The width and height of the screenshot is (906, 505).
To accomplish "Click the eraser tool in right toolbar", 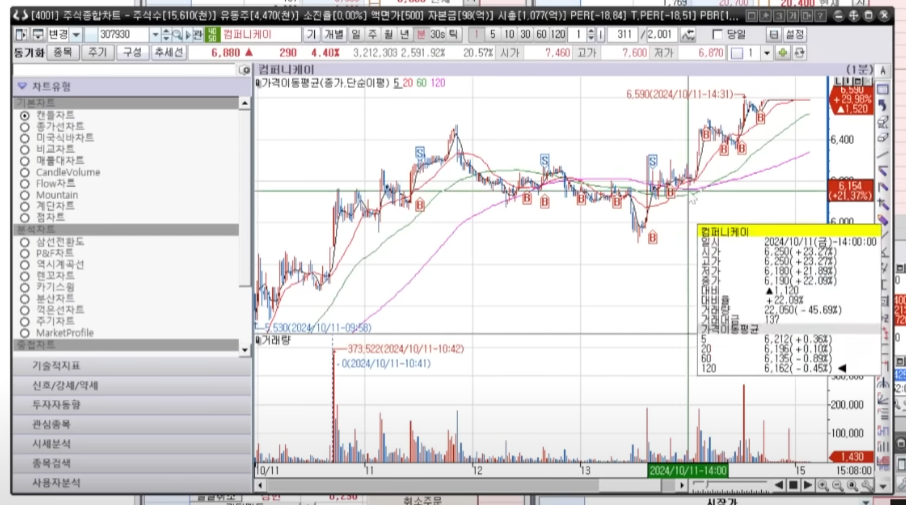I will pos(882,138).
